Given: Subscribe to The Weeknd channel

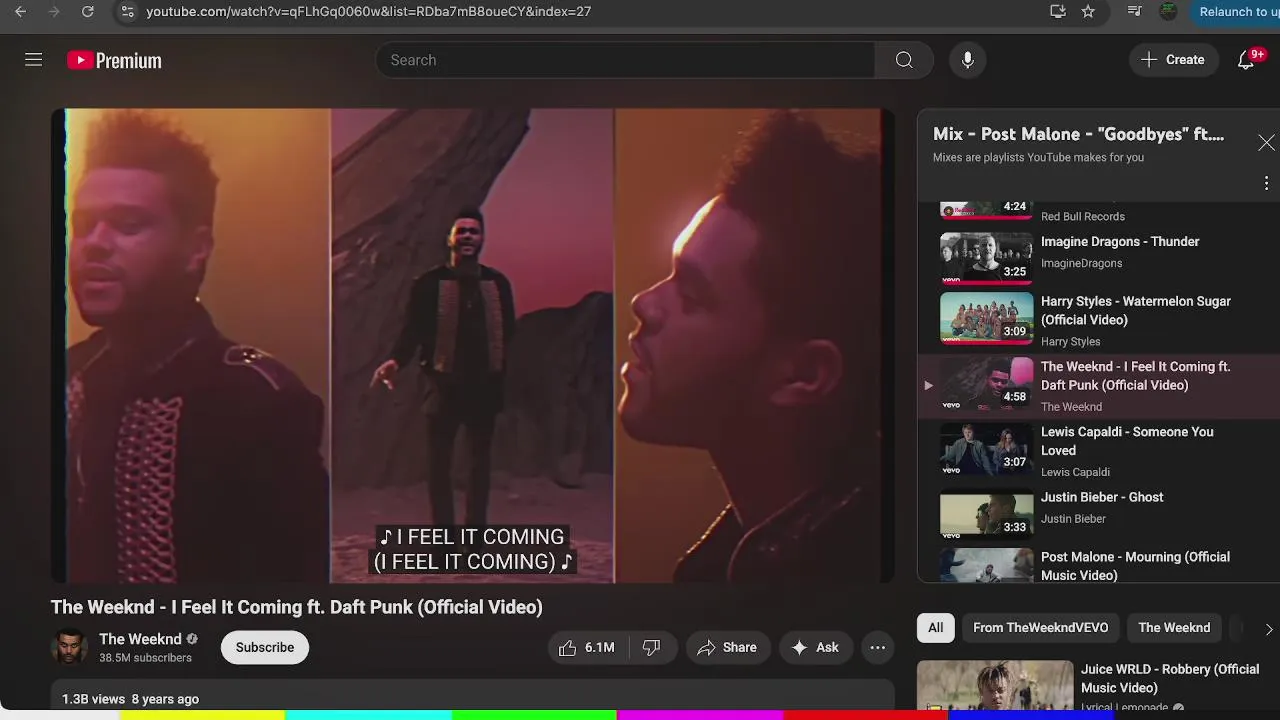Looking at the screenshot, I should point(265,648).
